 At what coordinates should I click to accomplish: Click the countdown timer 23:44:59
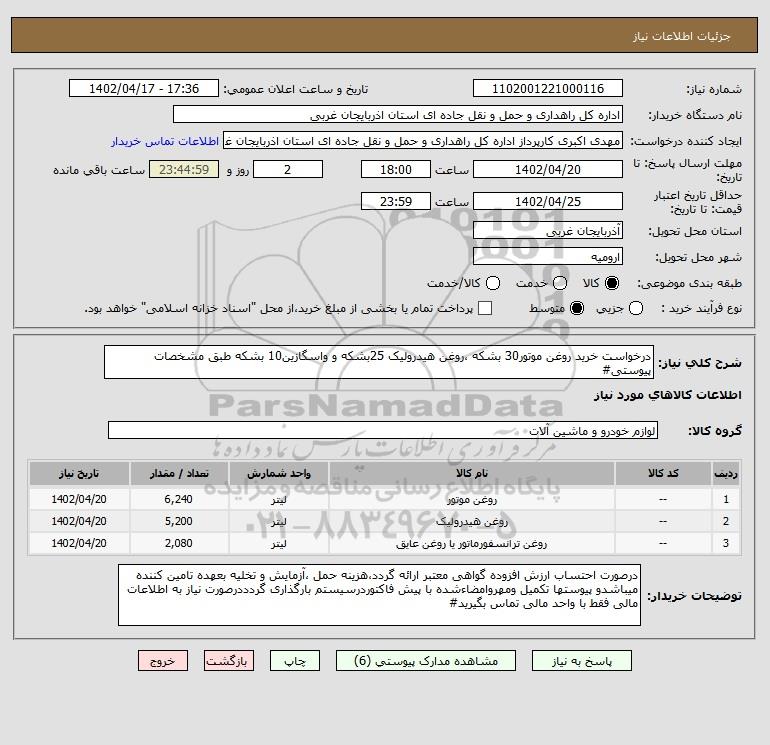[x=184, y=169]
